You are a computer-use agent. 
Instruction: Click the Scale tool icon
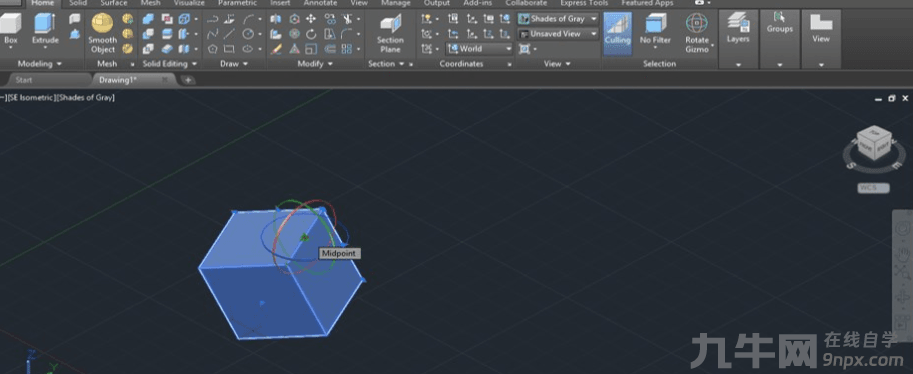tap(311, 49)
